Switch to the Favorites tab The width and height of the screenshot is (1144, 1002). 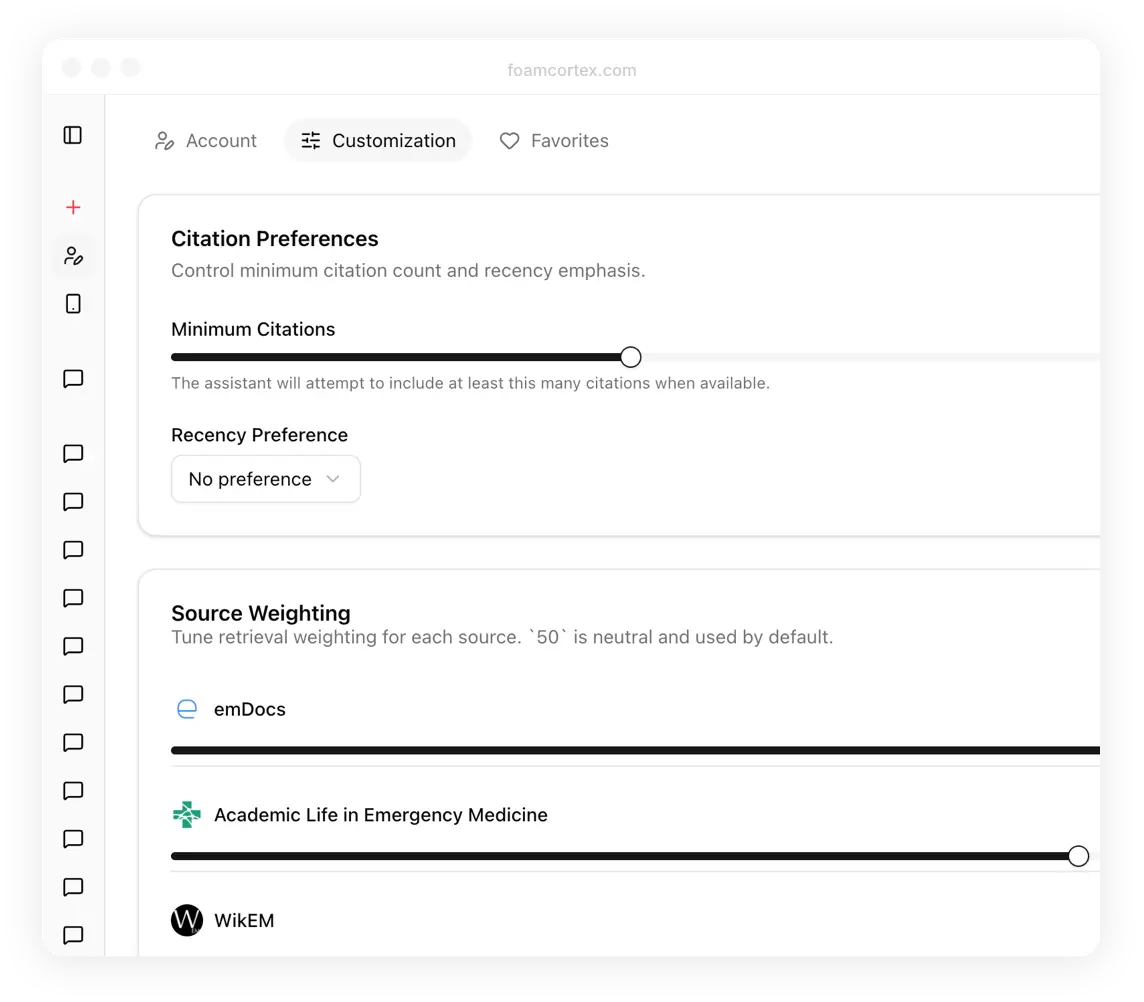pos(553,141)
